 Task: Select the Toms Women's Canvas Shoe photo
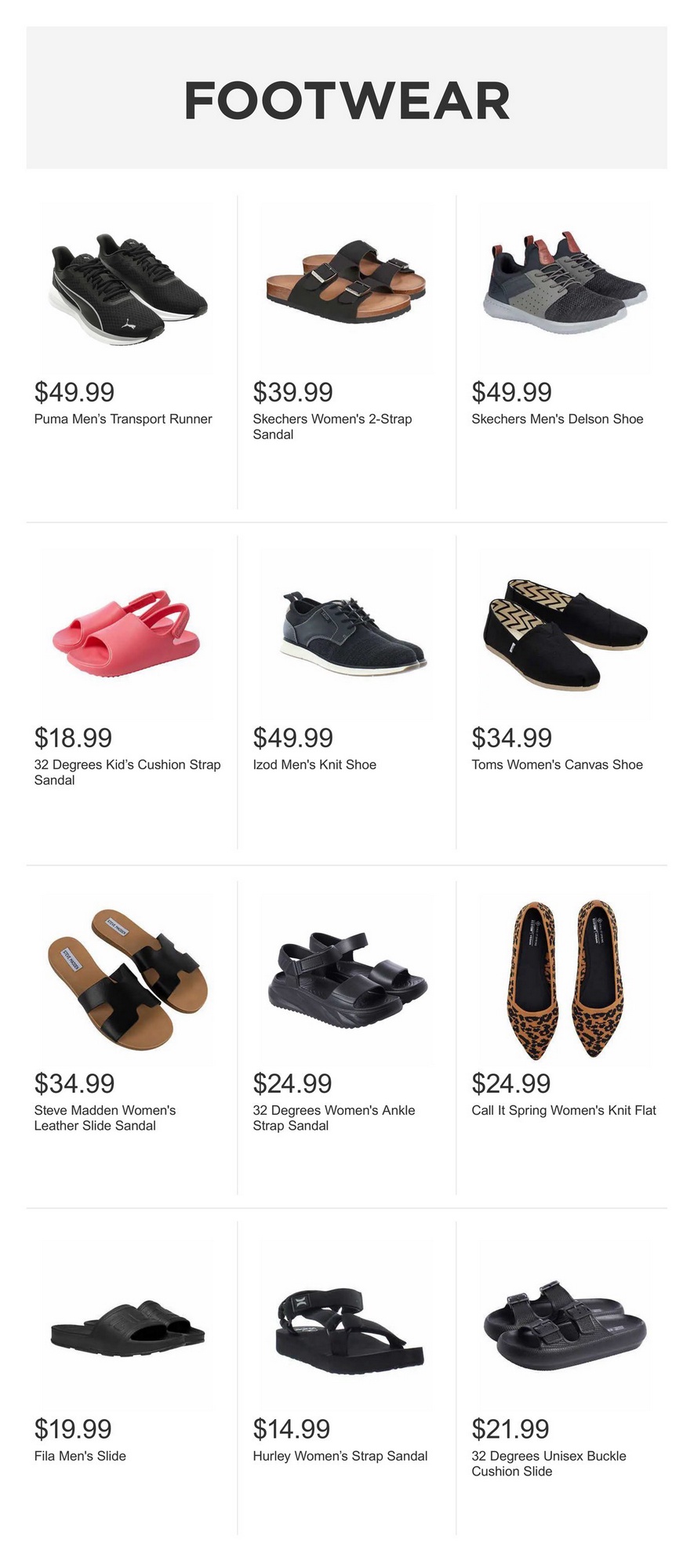pos(565,633)
